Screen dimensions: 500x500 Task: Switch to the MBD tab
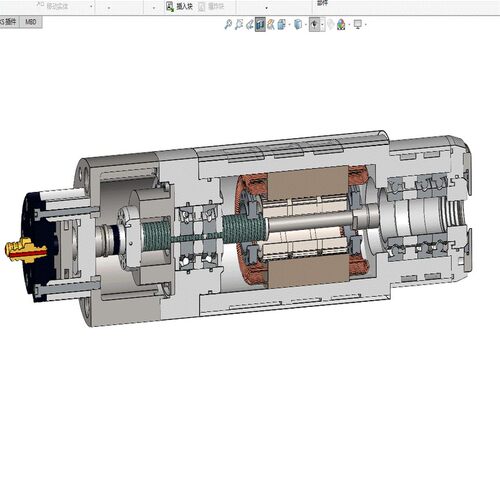(x=31, y=22)
